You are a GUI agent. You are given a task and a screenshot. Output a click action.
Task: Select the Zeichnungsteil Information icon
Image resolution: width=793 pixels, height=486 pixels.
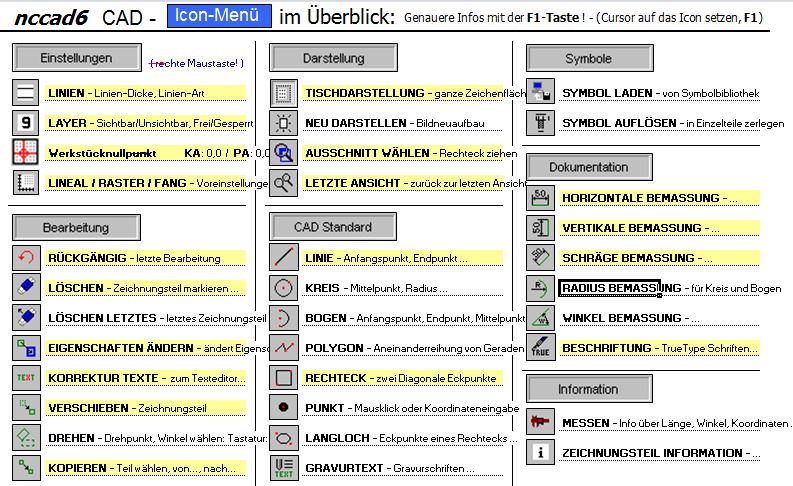541,453
